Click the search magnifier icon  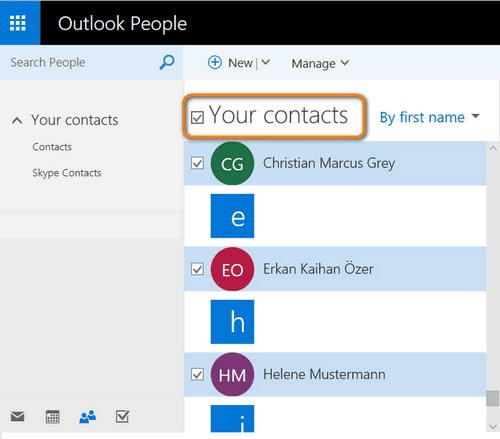click(167, 62)
